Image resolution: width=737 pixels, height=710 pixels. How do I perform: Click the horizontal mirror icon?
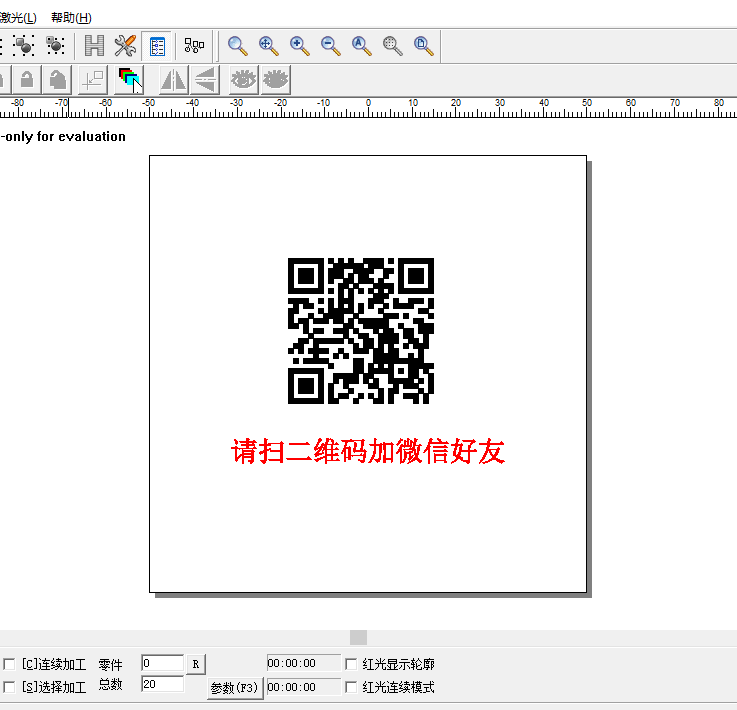tap(174, 79)
